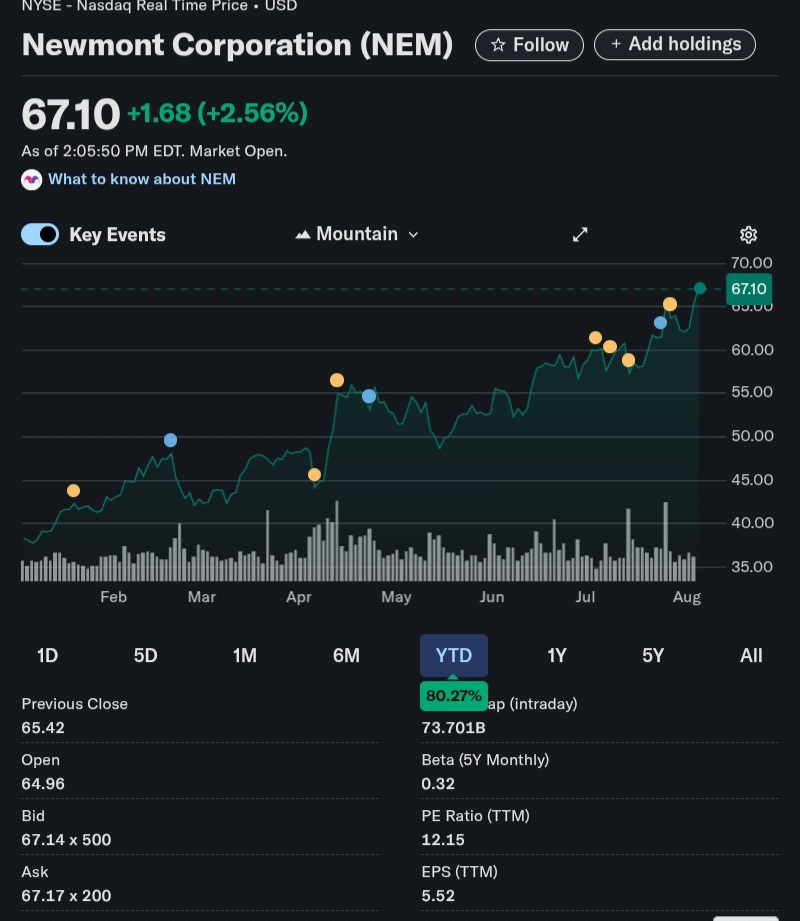The height and width of the screenshot is (921, 800).
Task: Click the +1.68 (+2.56%) change value
Action: 217,113
